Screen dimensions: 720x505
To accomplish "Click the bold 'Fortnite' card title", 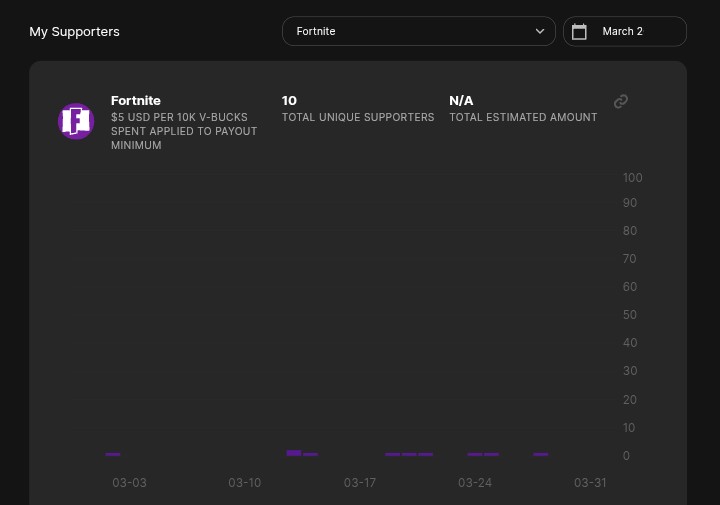I will (x=136, y=101).
